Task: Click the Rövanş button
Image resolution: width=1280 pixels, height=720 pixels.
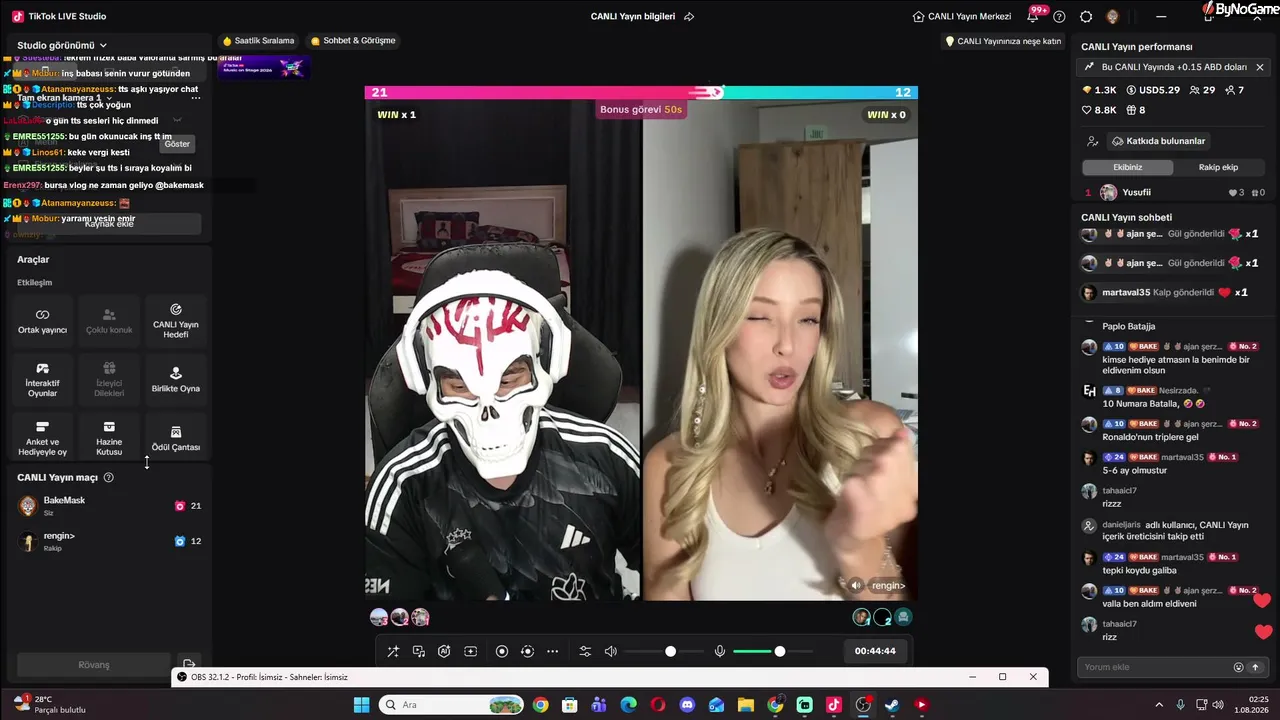Action: pyautogui.click(x=94, y=665)
